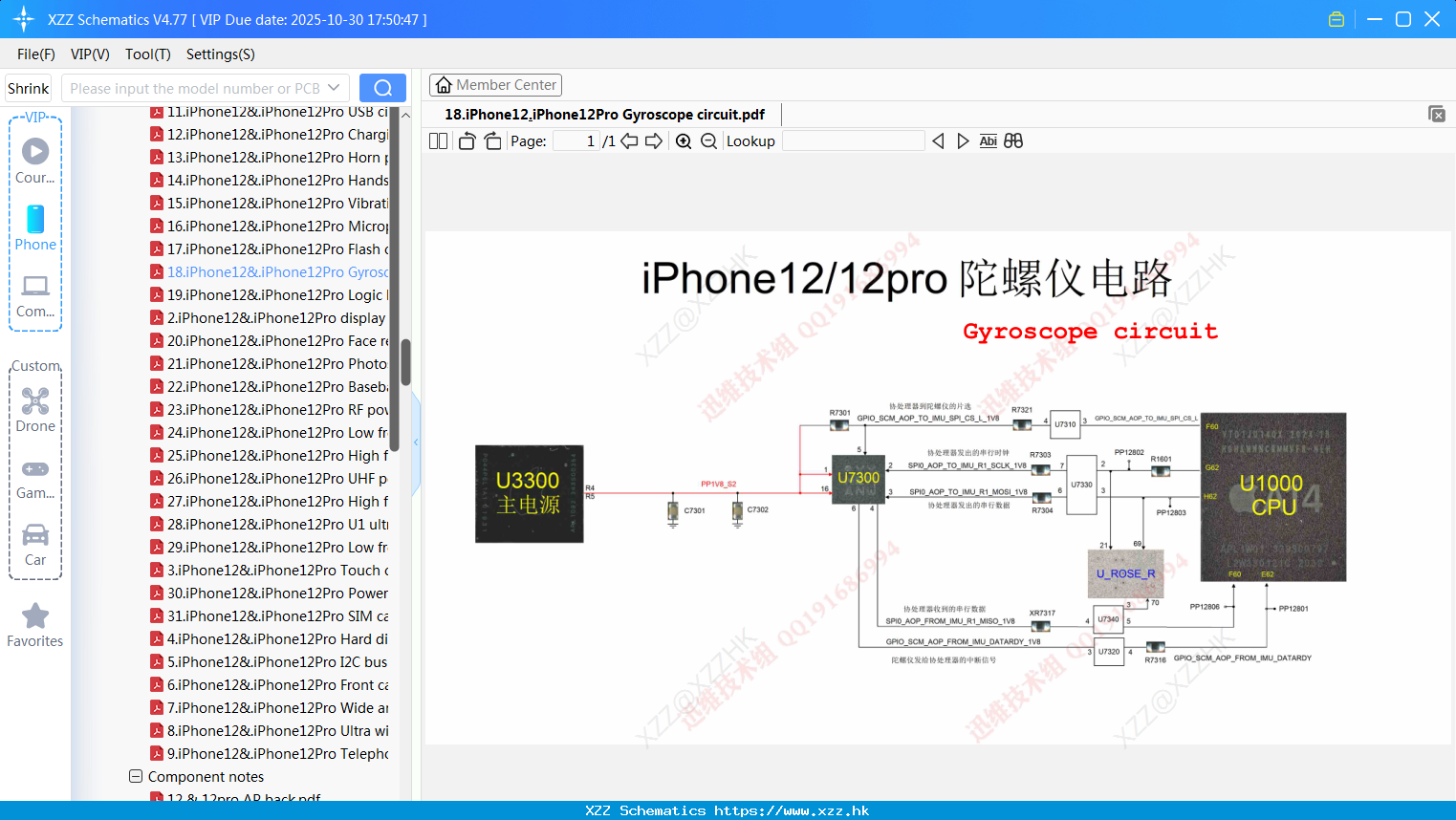Screen dimensions: 1456x820
Task: Open 19.iPhone12 Logic file
Action: coord(270,295)
